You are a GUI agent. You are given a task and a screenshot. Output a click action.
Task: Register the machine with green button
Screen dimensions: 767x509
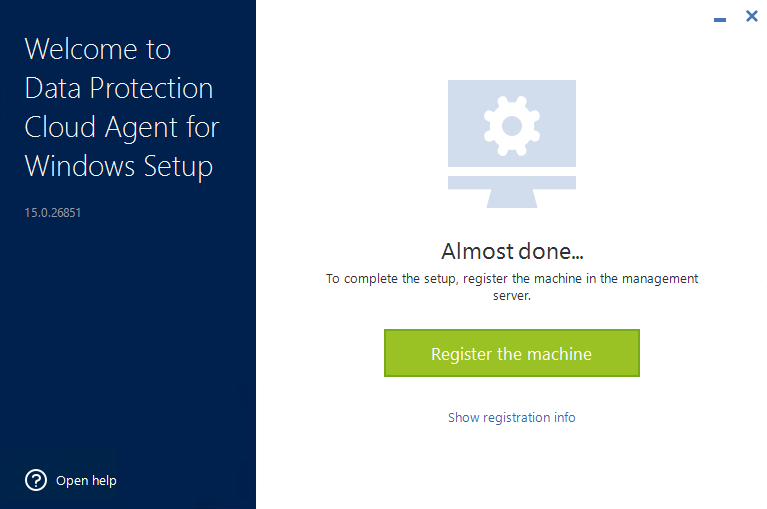(512, 353)
